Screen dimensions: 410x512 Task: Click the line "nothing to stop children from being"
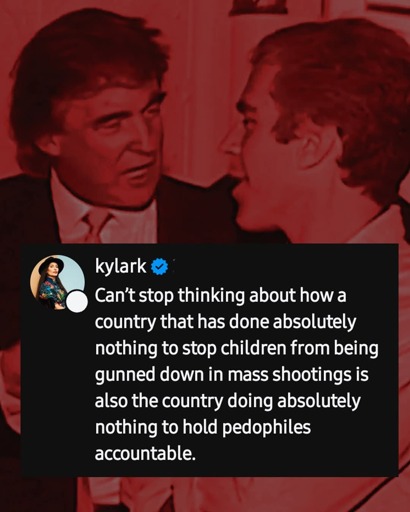(x=237, y=349)
